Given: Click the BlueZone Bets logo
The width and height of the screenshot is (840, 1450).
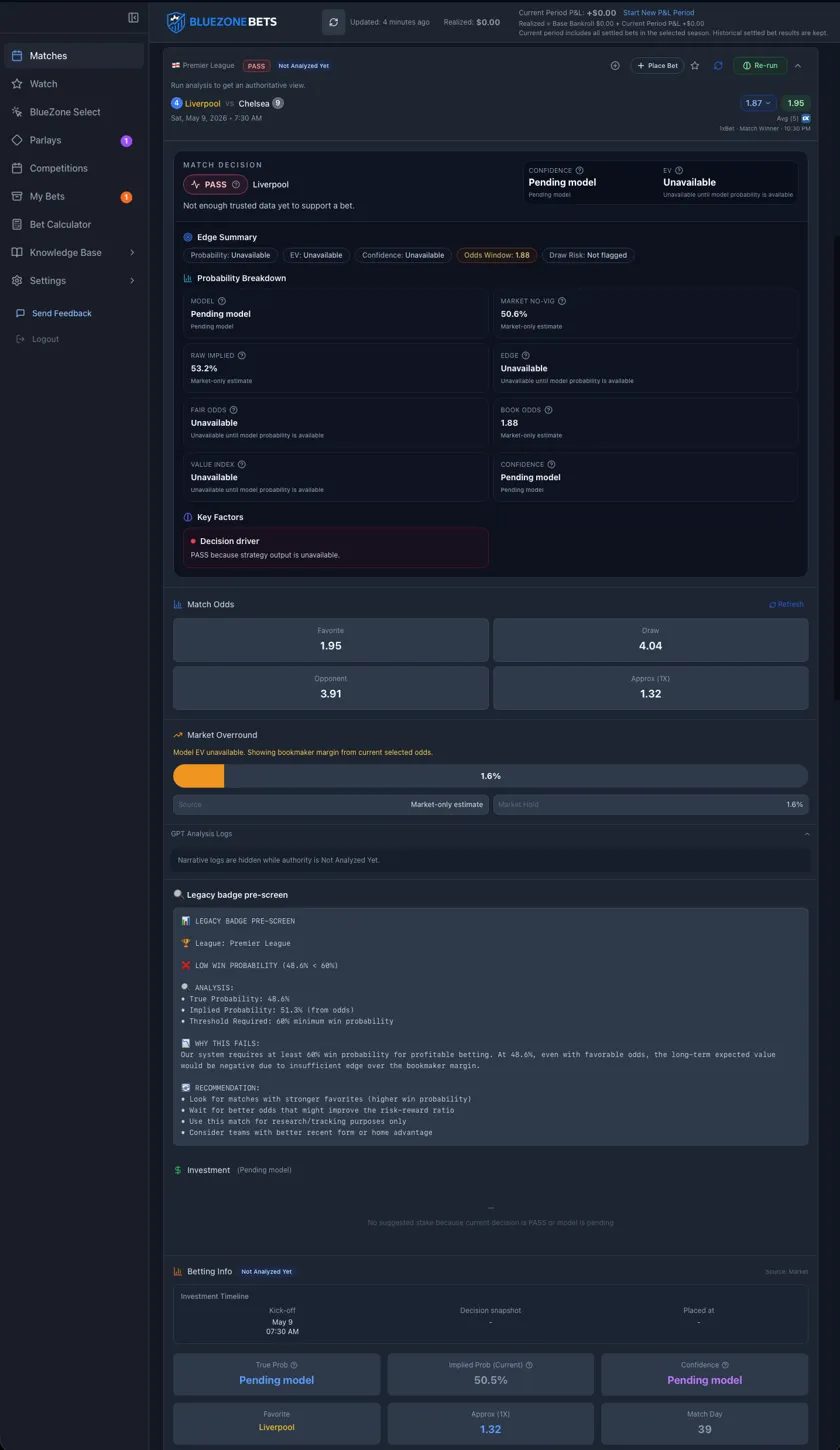Looking at the screenshot, I should [222, 21].
